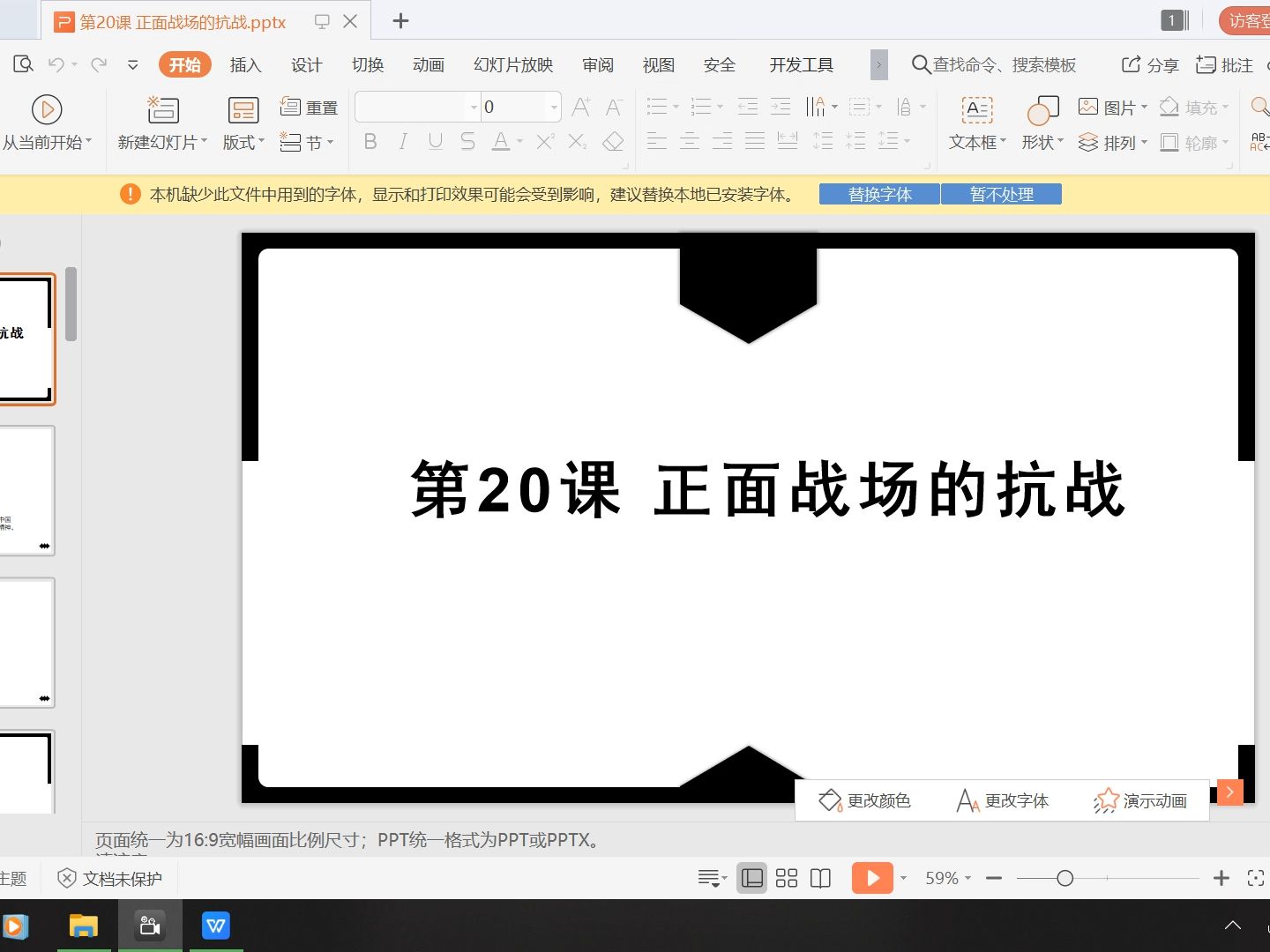Align text right
Viewport: 1270px width, 952px height.
click(722, 141)
